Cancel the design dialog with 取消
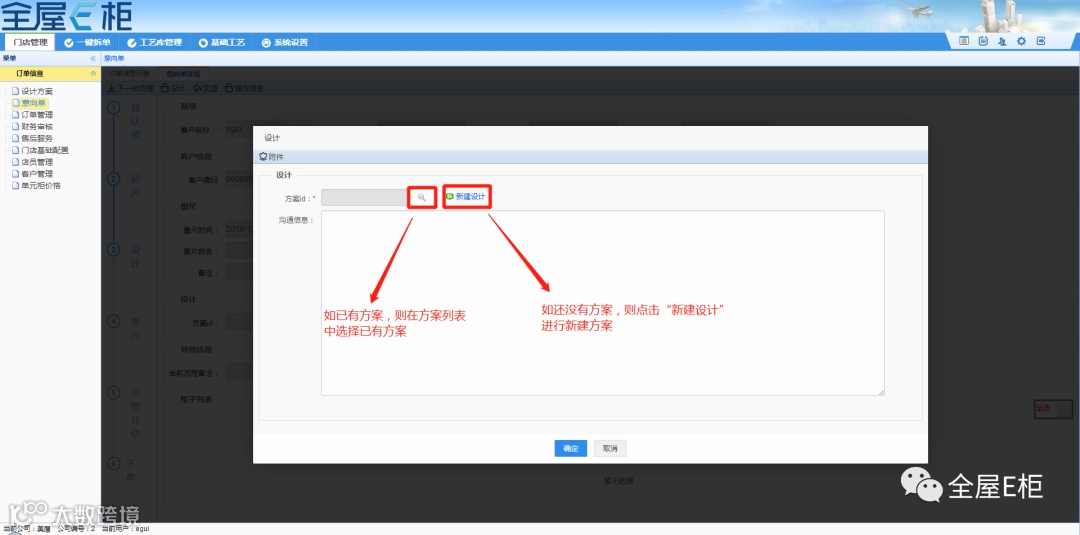Image resolution: width=1080 pixels, height=535 pixels. pos(610,448)
